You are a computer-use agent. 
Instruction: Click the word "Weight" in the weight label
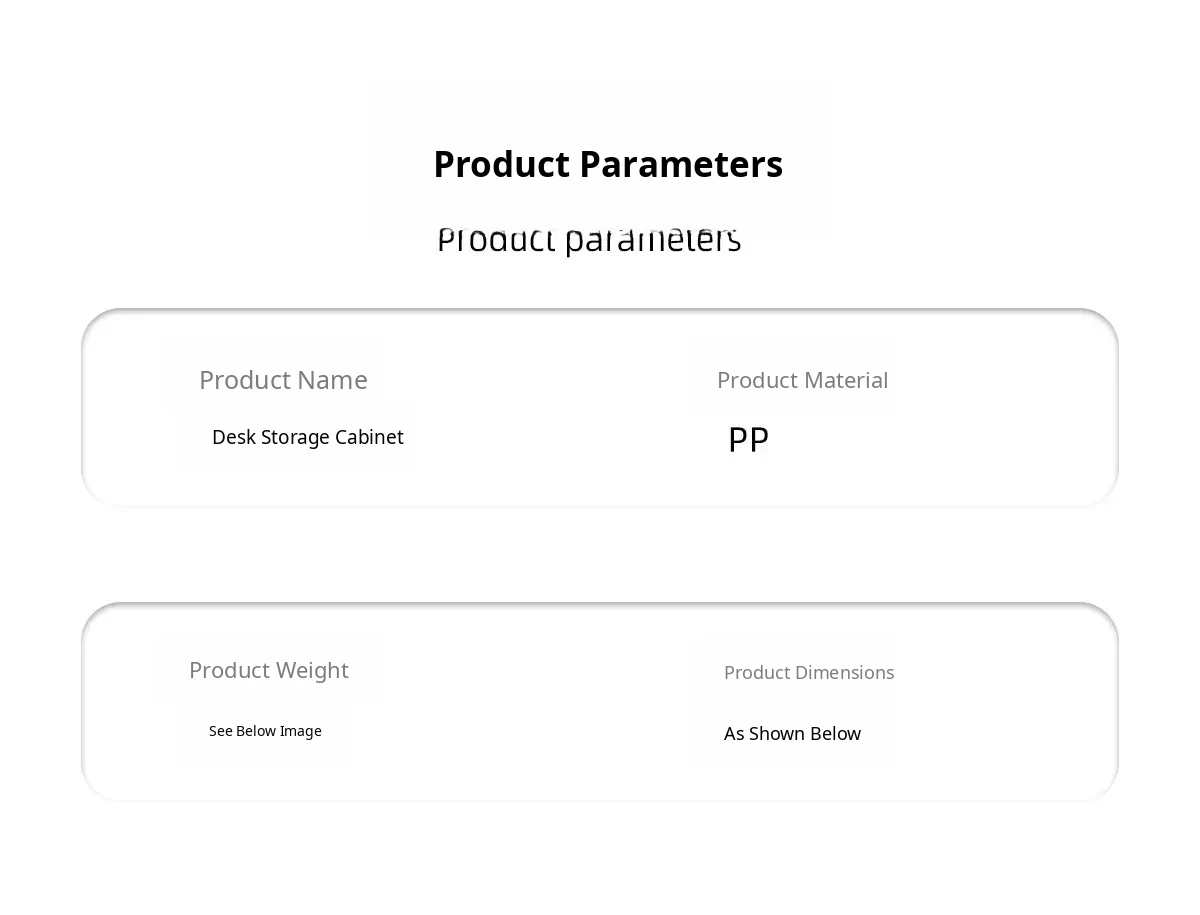pyautogui.click(x=311, y=670)
